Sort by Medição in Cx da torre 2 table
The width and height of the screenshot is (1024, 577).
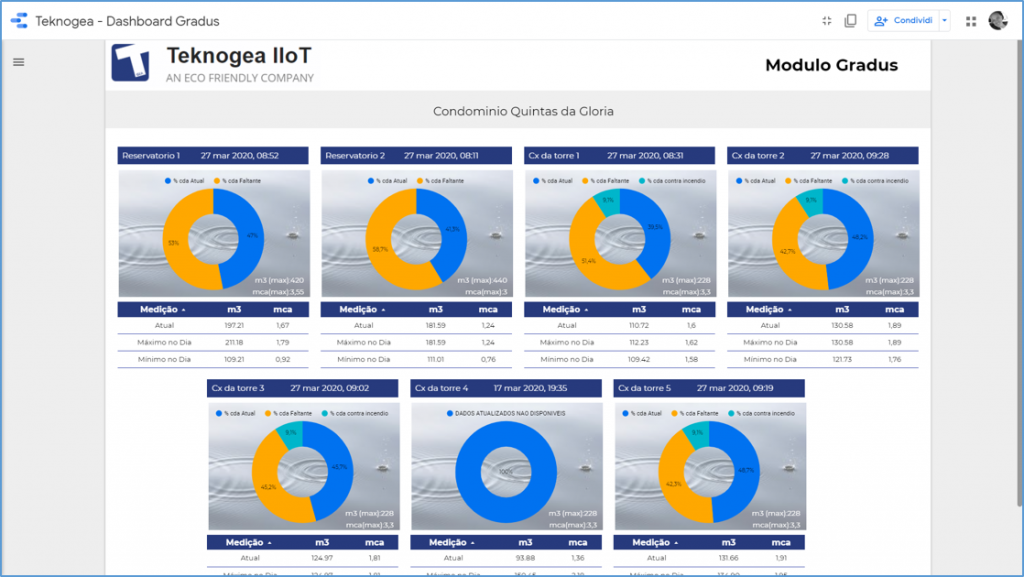tap(769, 309)
